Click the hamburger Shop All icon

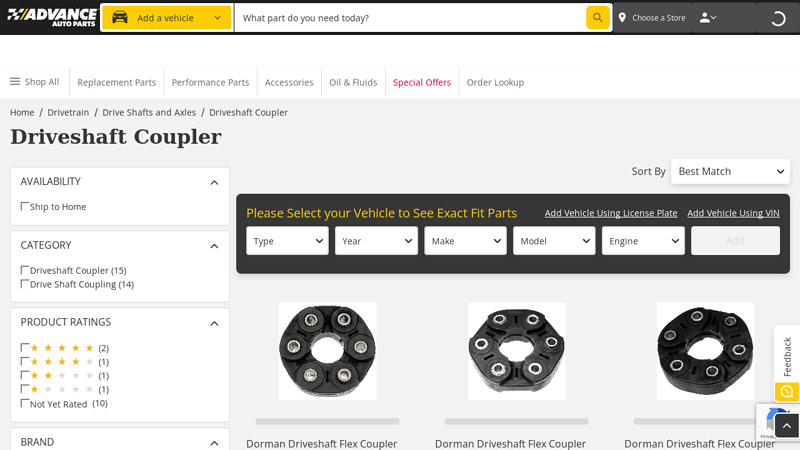click(x=15, y=82)
